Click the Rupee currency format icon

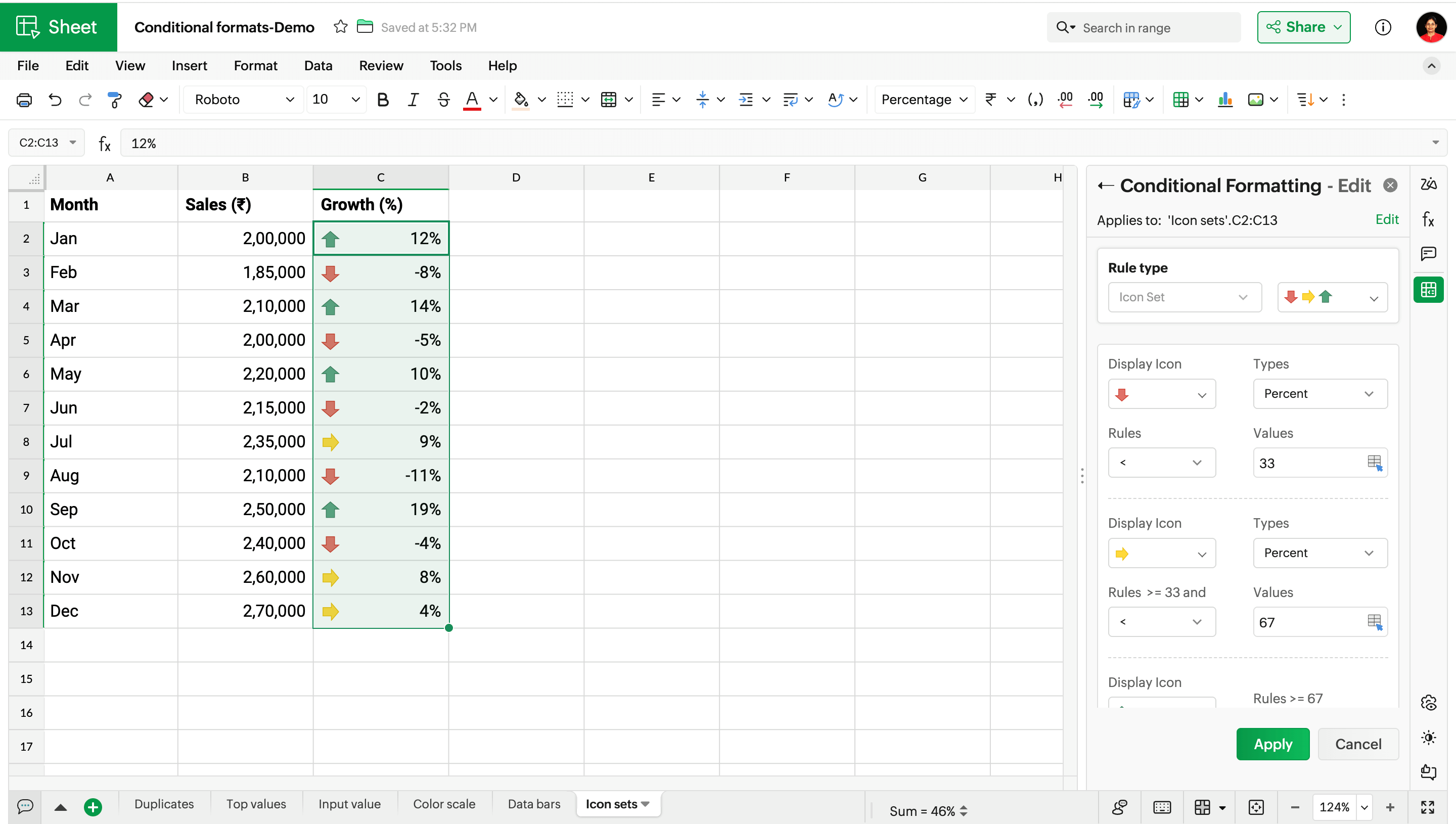[x=991, y=100]
